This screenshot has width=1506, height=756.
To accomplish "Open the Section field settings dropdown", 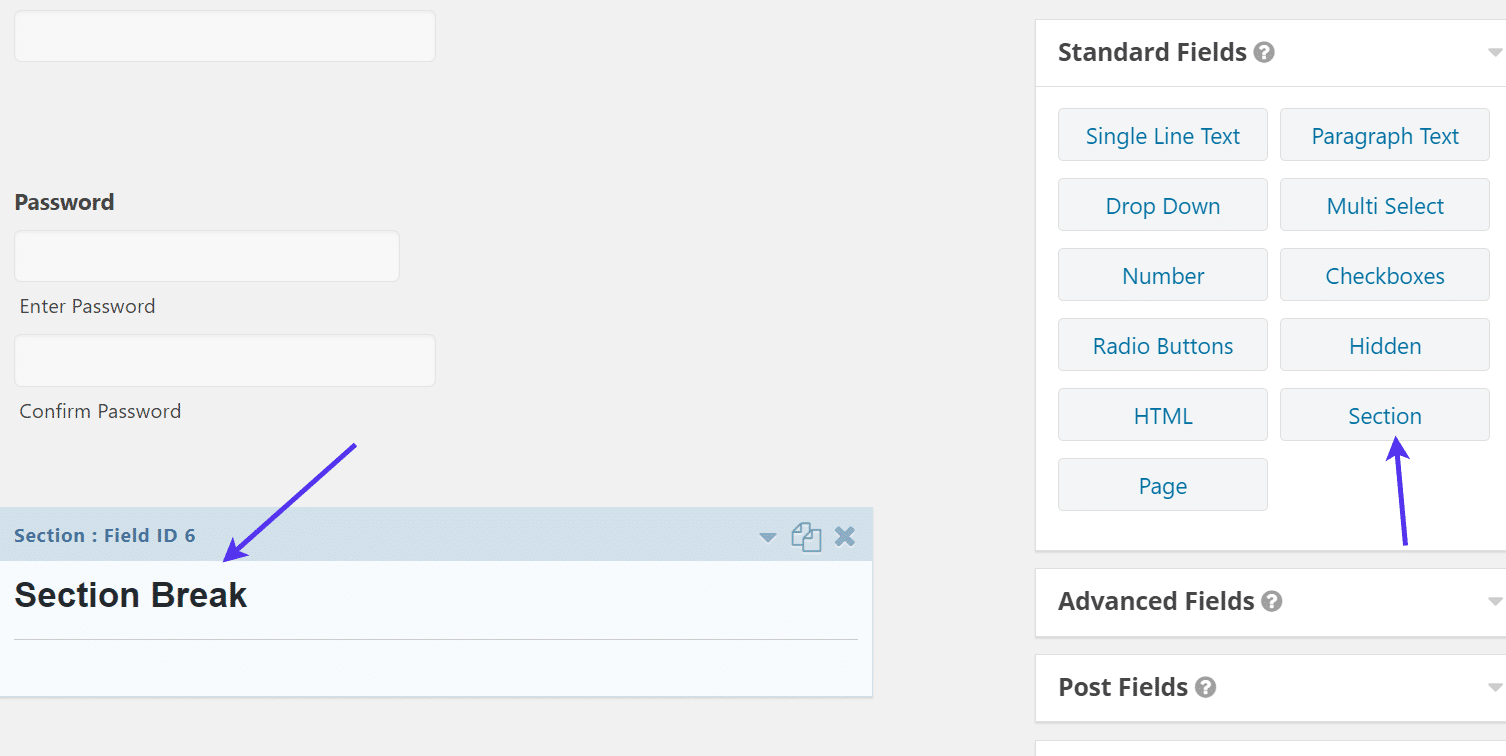I will click(767, 538).
